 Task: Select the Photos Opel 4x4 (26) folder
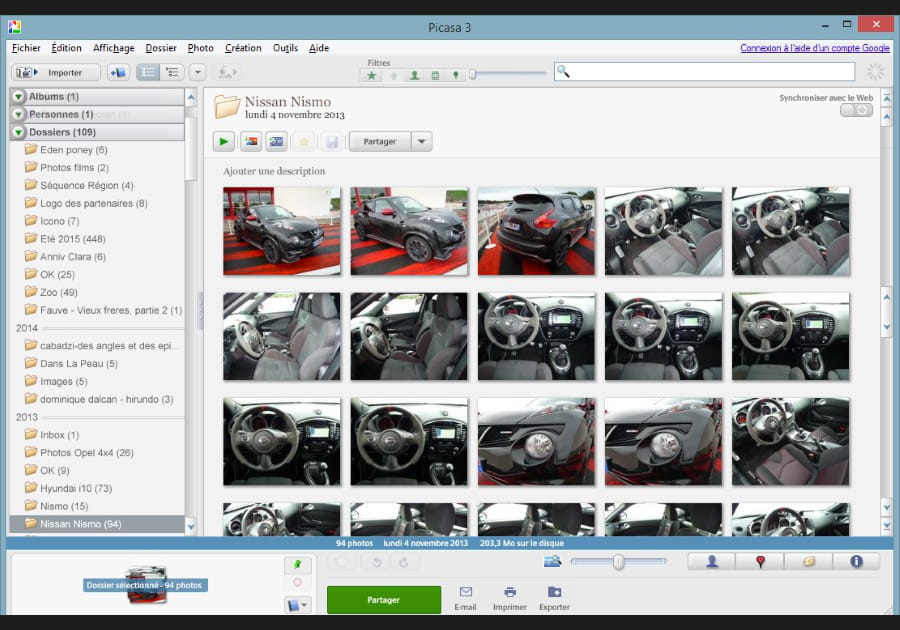click(x=86, y=453)
